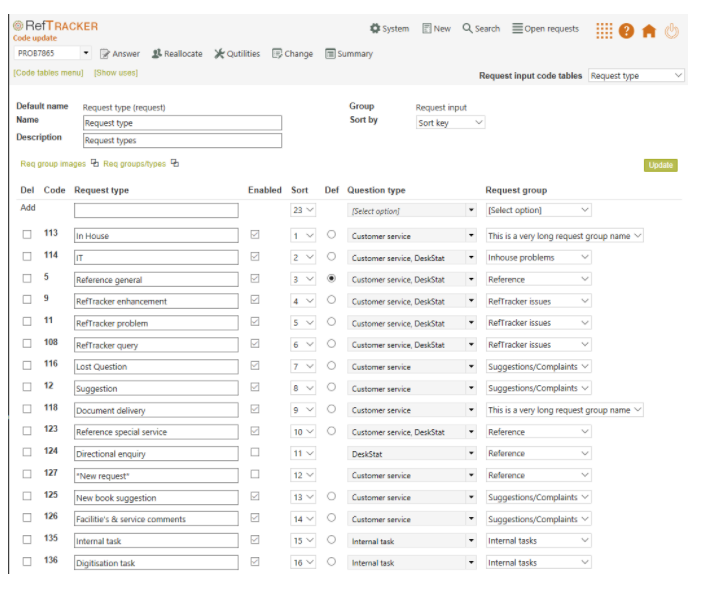Viewport: 702px width, 603px height.
Task: Open the Sort key dropdown
Action: point(450,122)
